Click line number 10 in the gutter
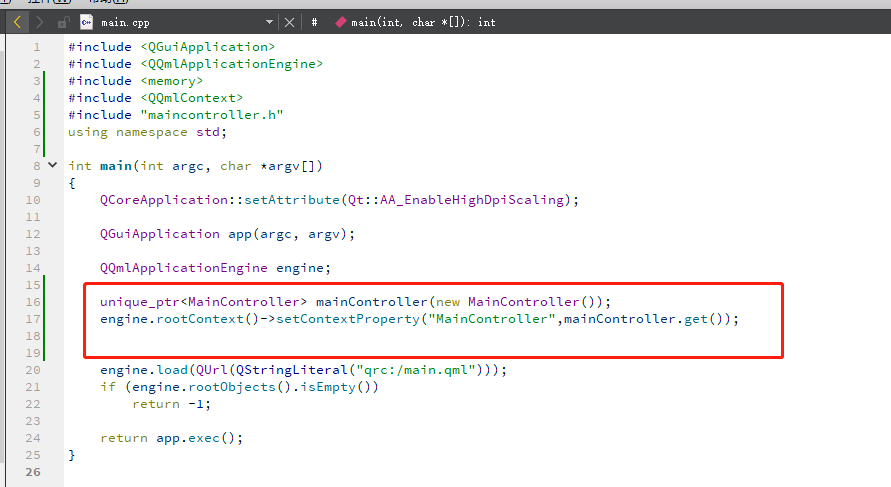Viewport: 891px width, 487px height. click(x=33, y=200)
